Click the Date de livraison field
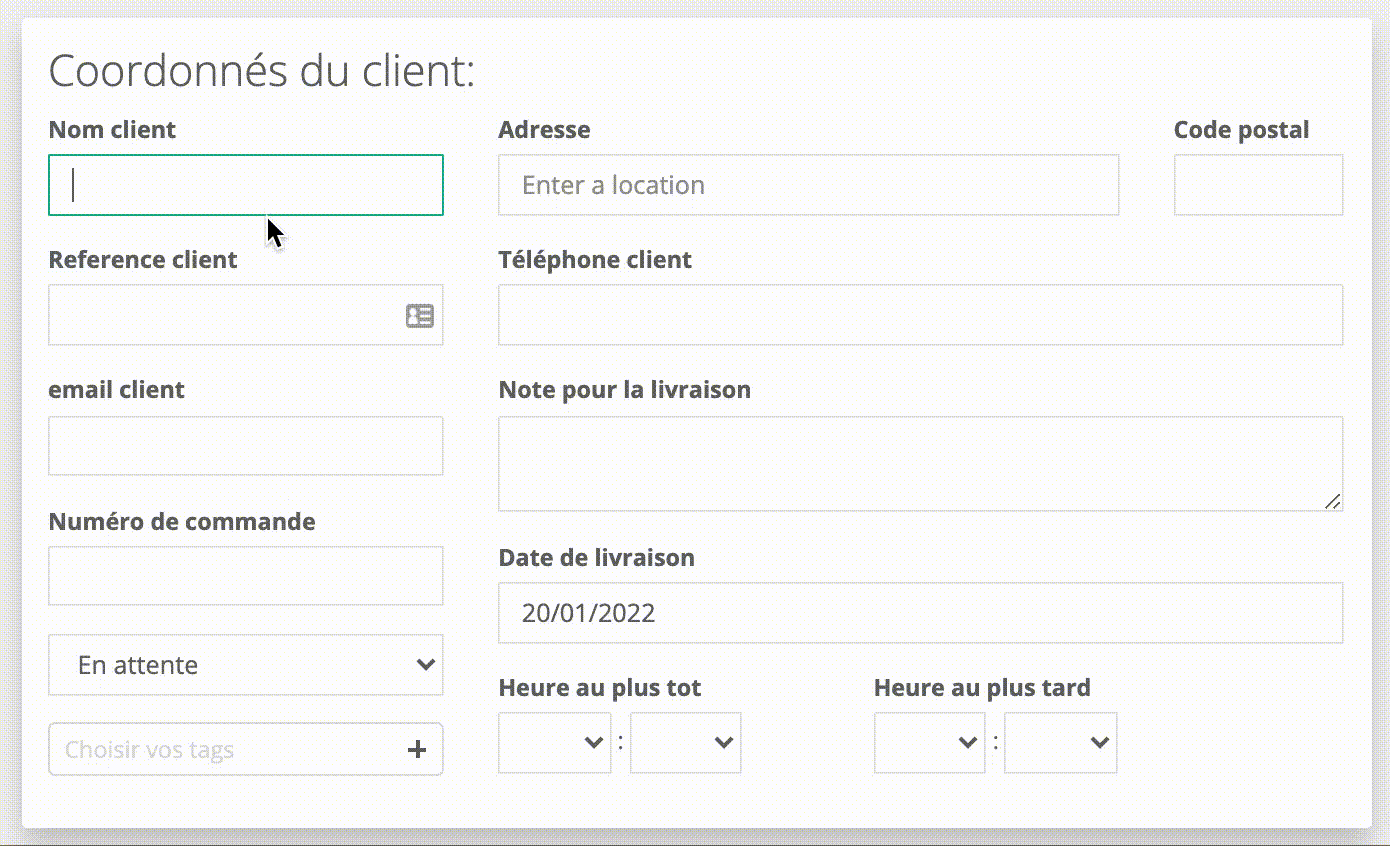Image resolution: width=1390 pixels, height=846 pixels. [920, 613]
